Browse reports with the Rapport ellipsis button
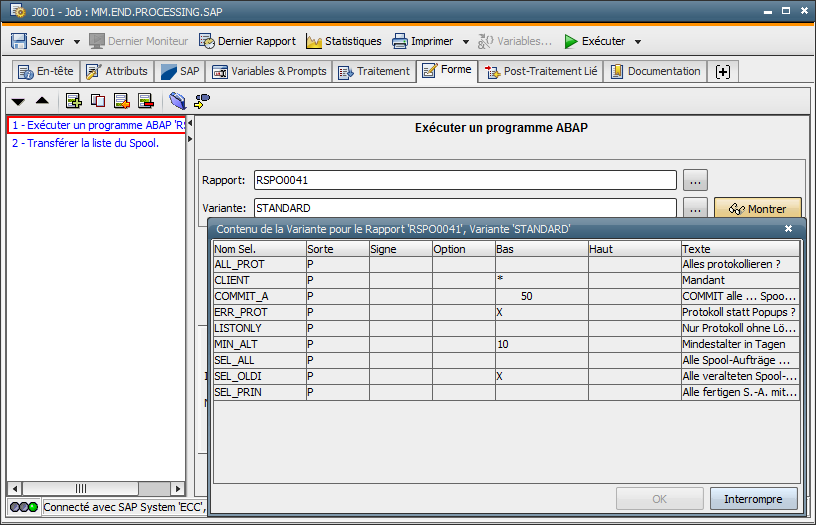 (x=695, y=180)
